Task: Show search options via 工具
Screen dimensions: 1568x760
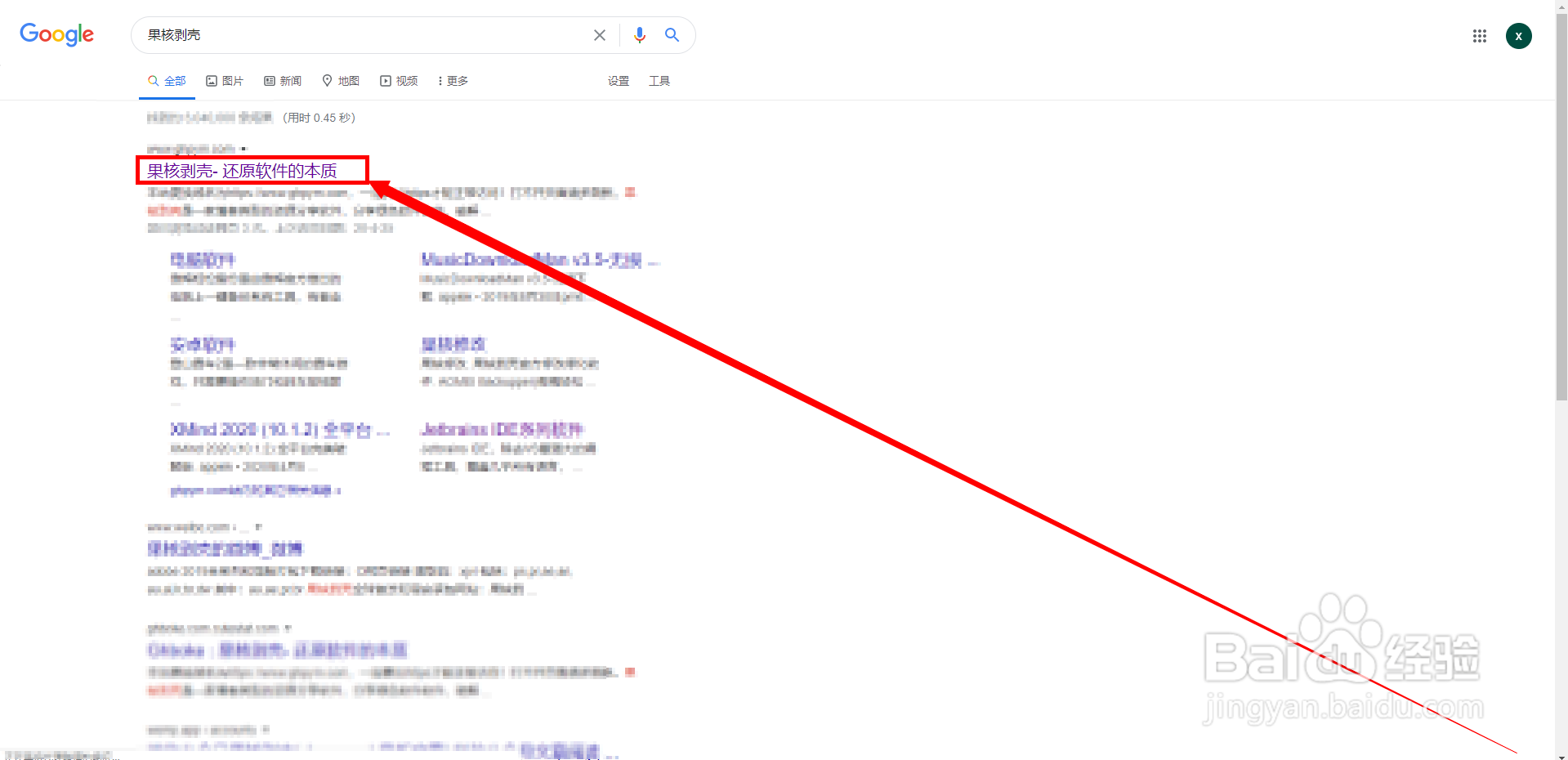Action: tap(659, 81)
